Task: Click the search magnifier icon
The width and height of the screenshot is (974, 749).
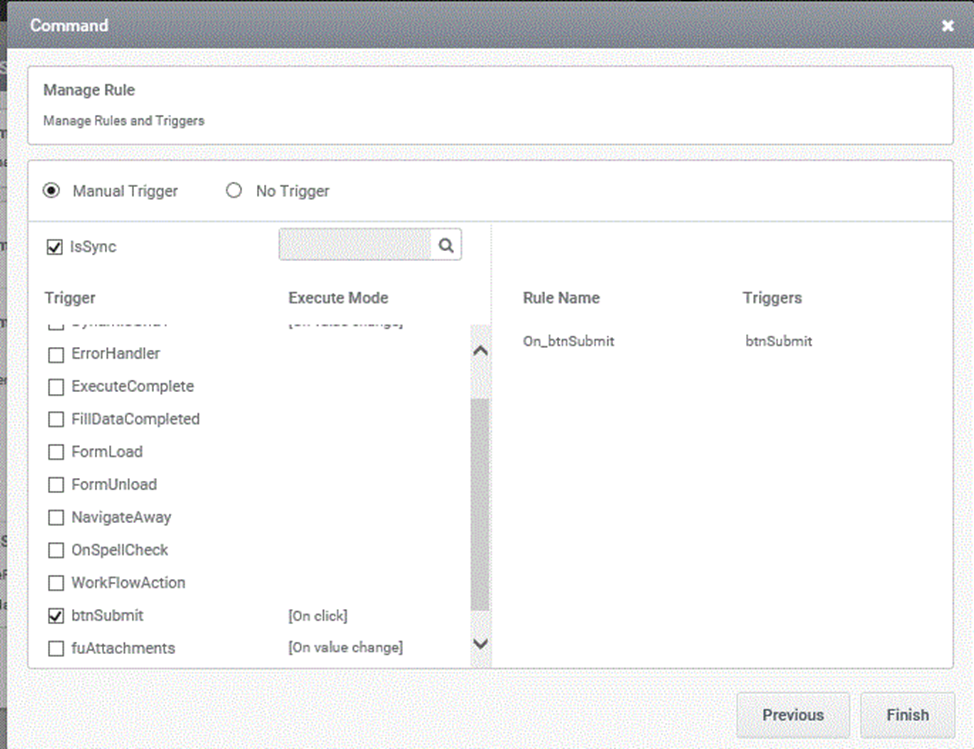Action: [x=446, y=245]
